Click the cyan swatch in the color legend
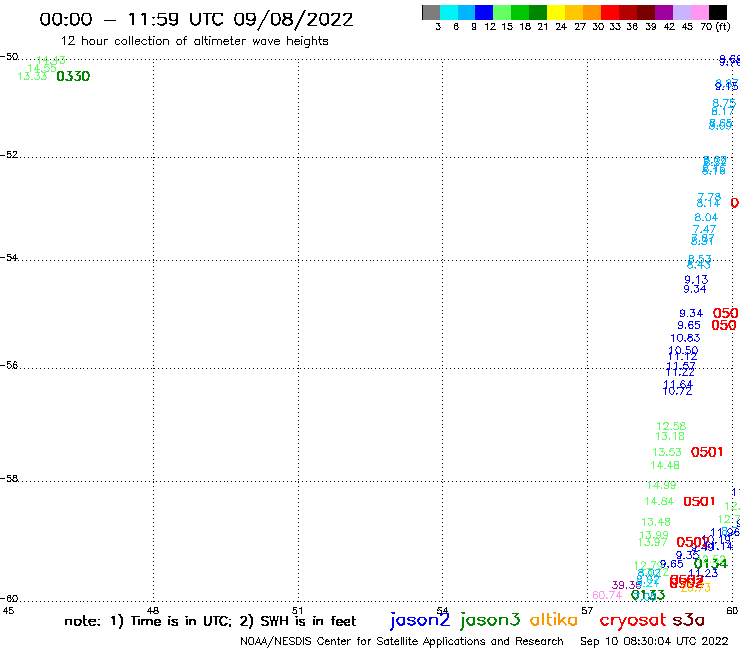Screen dimensions: 740x650 point(449,12)
